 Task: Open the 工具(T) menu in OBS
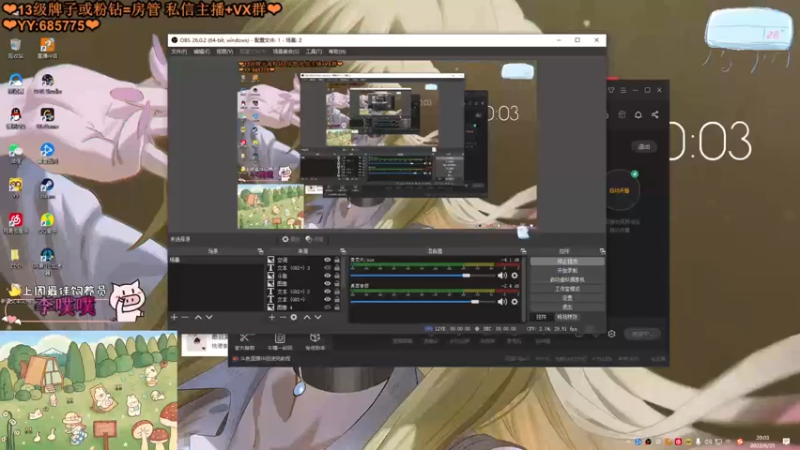click(314, 52)
